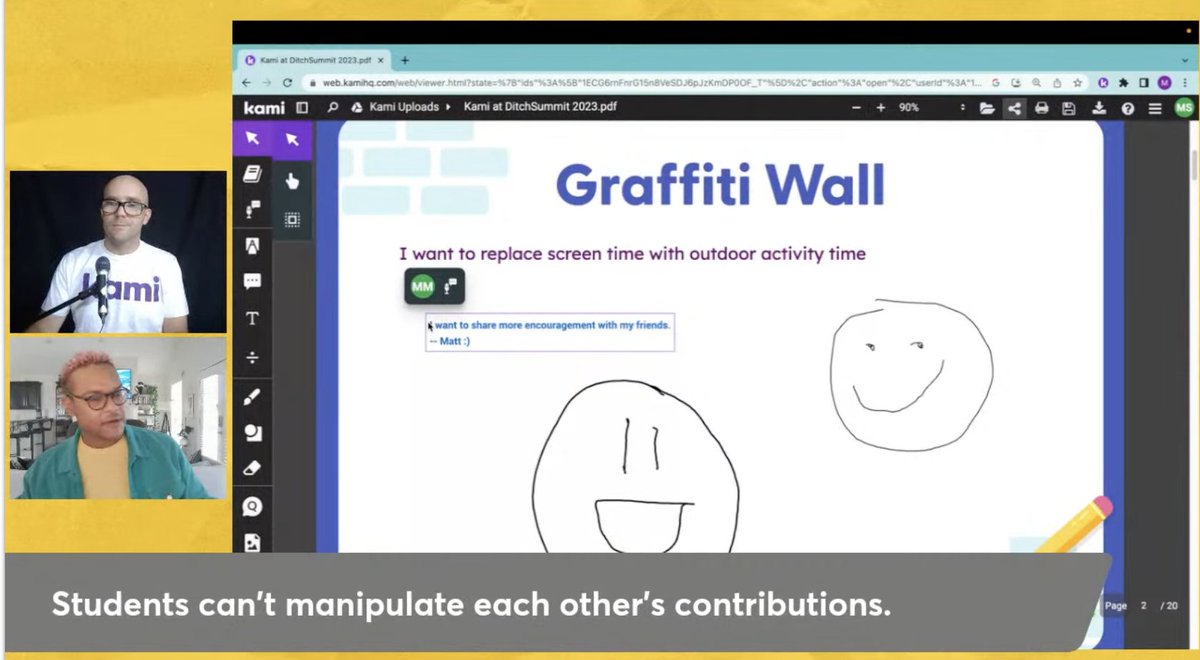Open a new browser tab
The width and height of the screenshot is (1200, 660).
(405, 60)
